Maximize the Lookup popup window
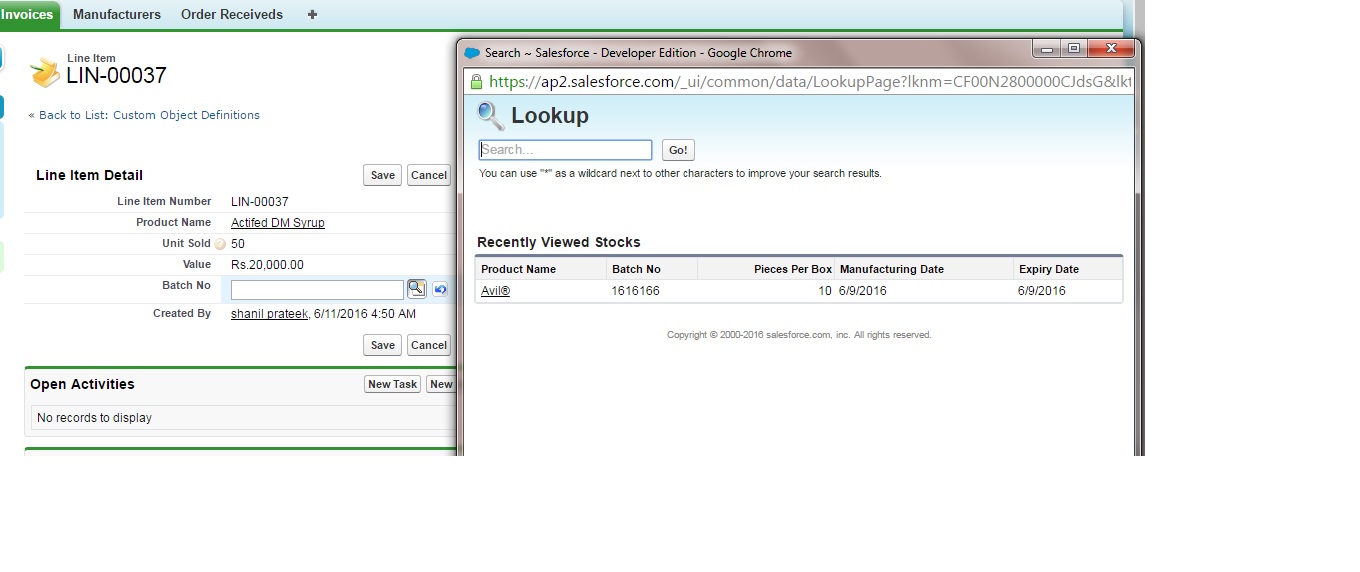The width and height of the screenshot is (1360, 572). click(x=1074, y=49)
